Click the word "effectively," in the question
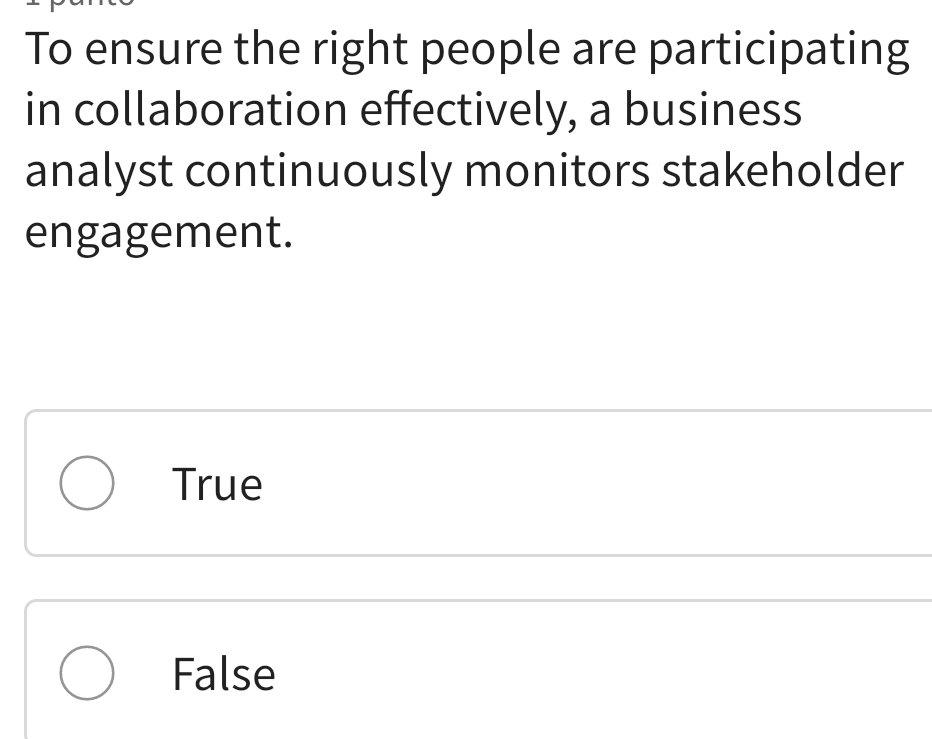Image resolution: width=932 pixels, height=739 pixels. [456, 109]
